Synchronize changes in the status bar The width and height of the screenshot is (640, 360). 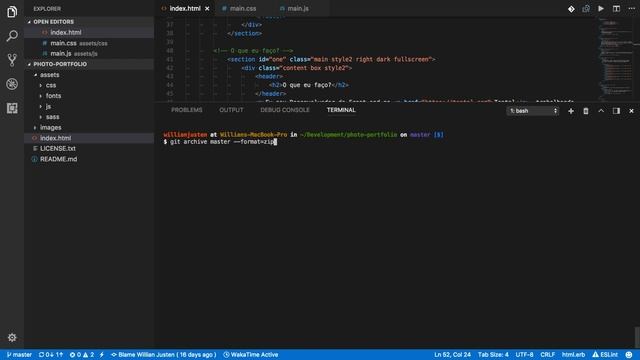pos(51,355)
